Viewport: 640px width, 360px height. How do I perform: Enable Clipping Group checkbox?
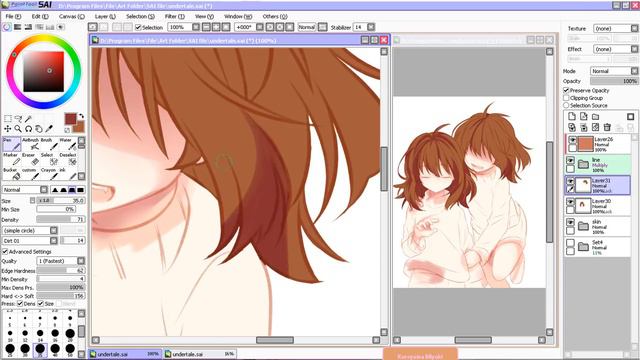click(x=566, y=98)
